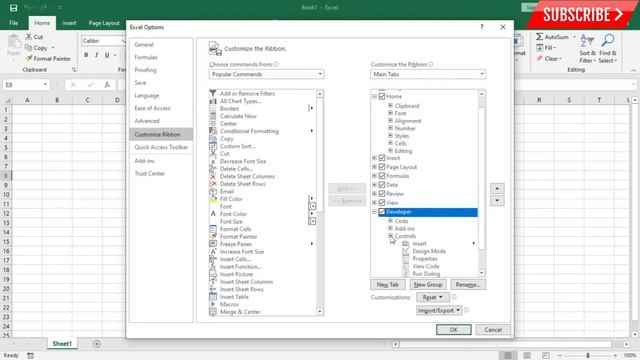Click the Cut scissors icon in Clipboard group
640x360 pixels.
pos(29,36)
